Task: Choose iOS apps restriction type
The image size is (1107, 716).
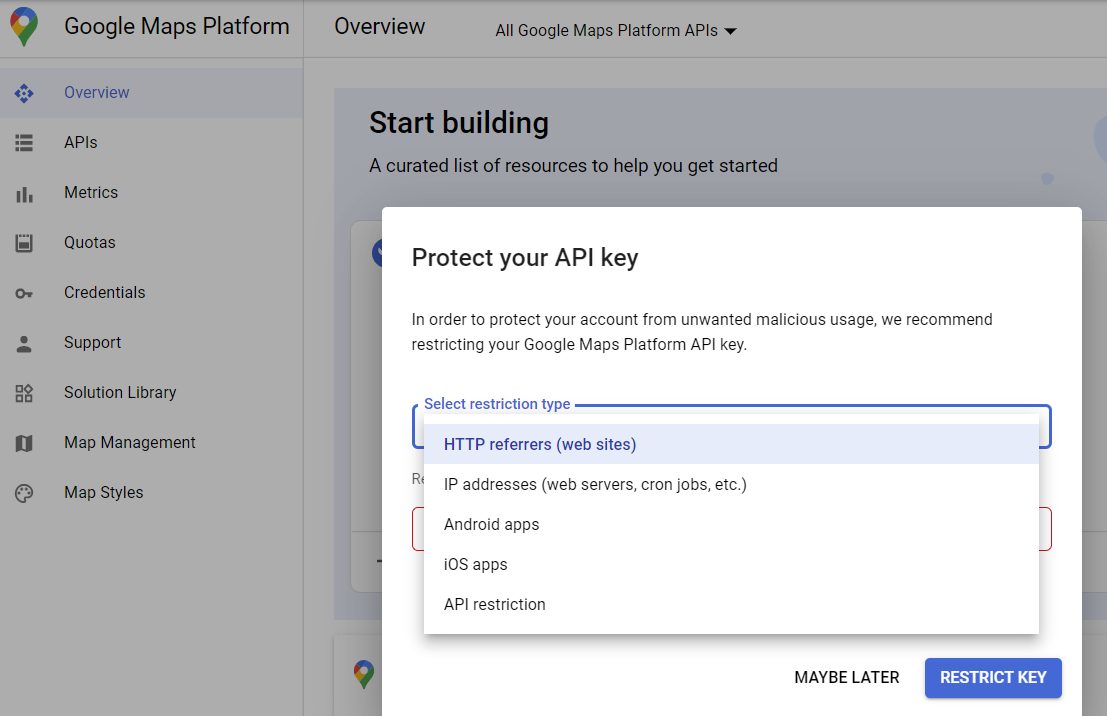Action: [731, 565]
